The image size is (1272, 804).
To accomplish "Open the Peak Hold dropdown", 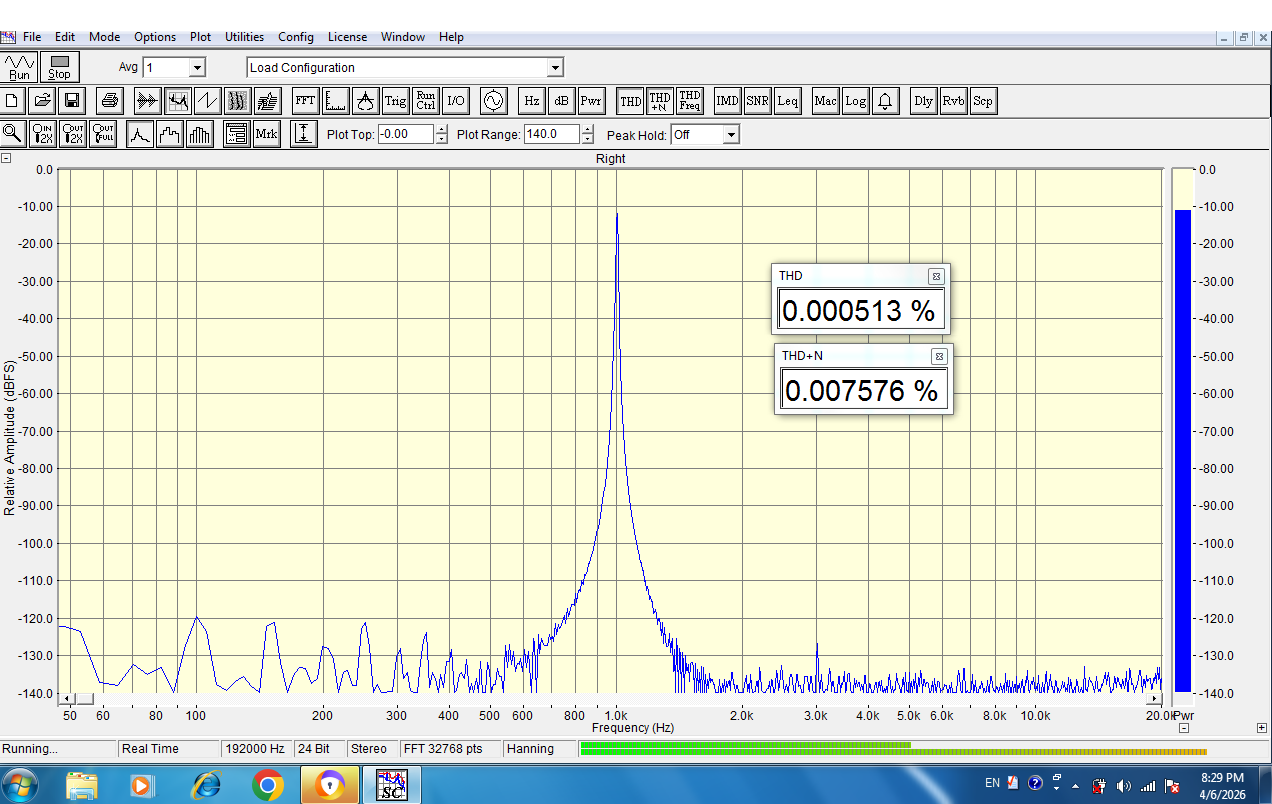I will (731, 134).
